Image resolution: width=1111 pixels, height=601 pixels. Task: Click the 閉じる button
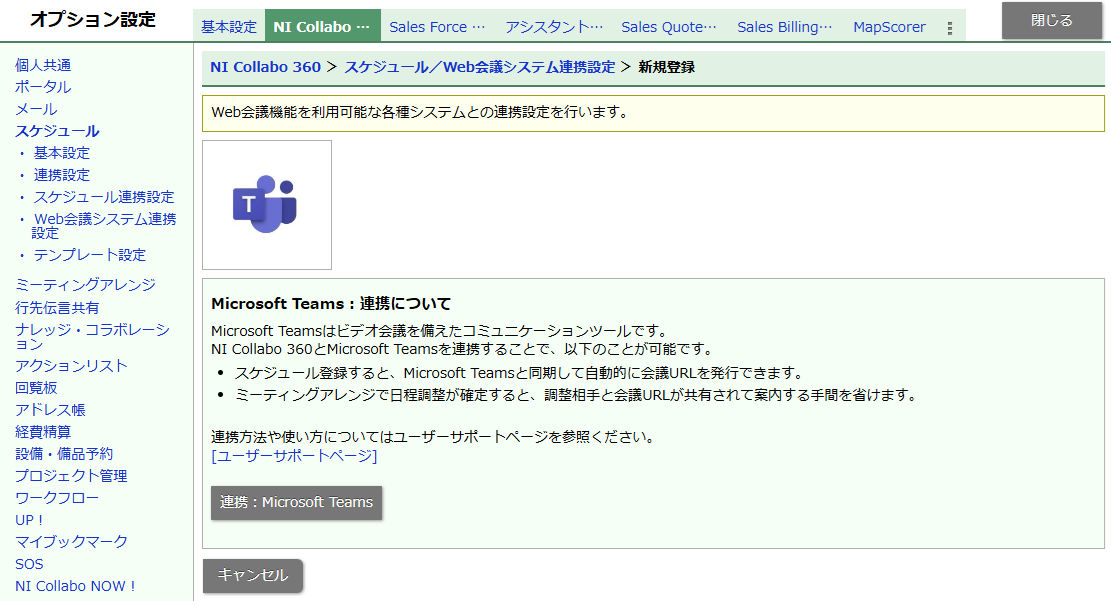pyautogui.click(x=1051, y=21)
